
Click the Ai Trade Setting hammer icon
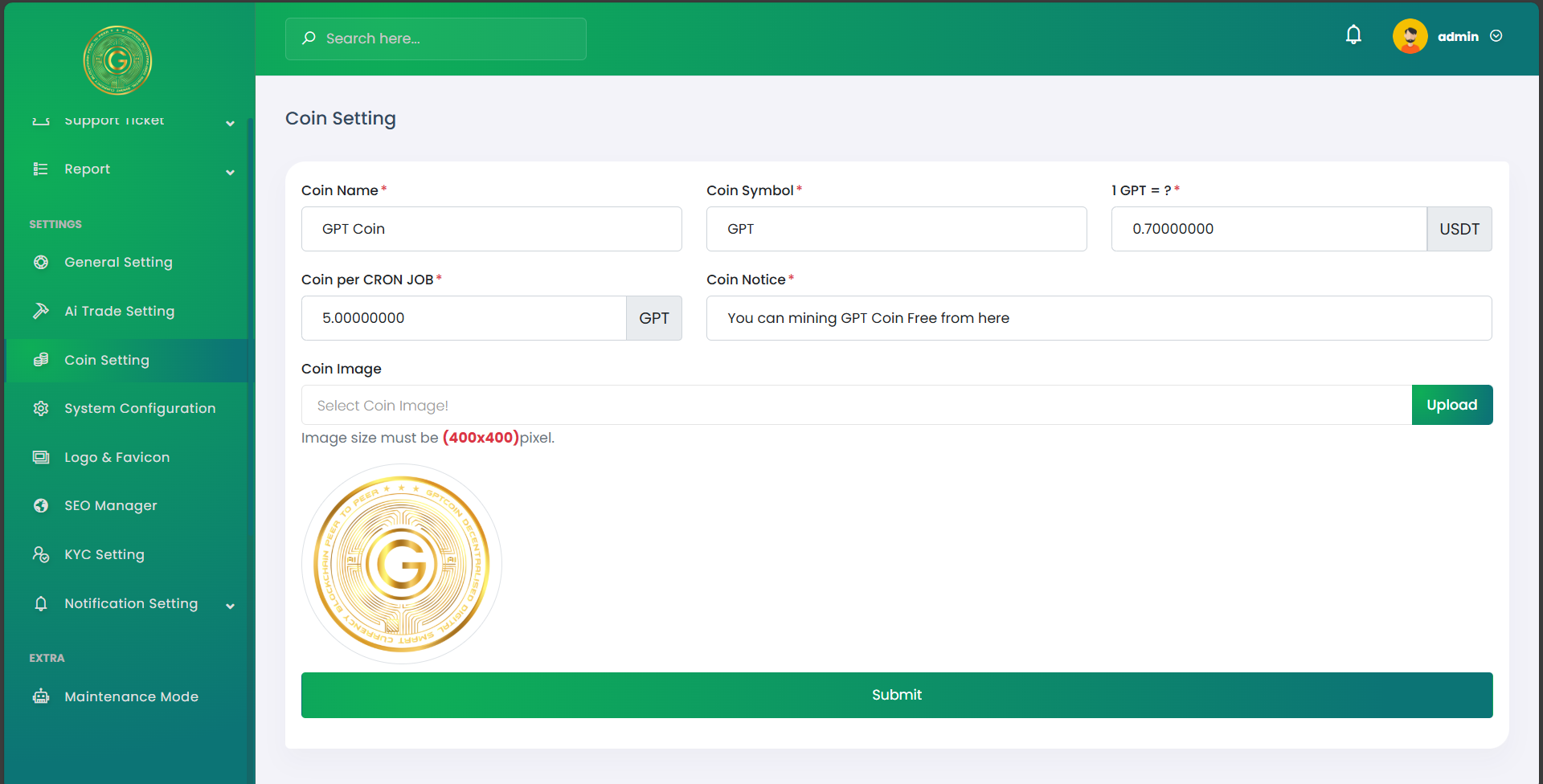tap(41, 311)
